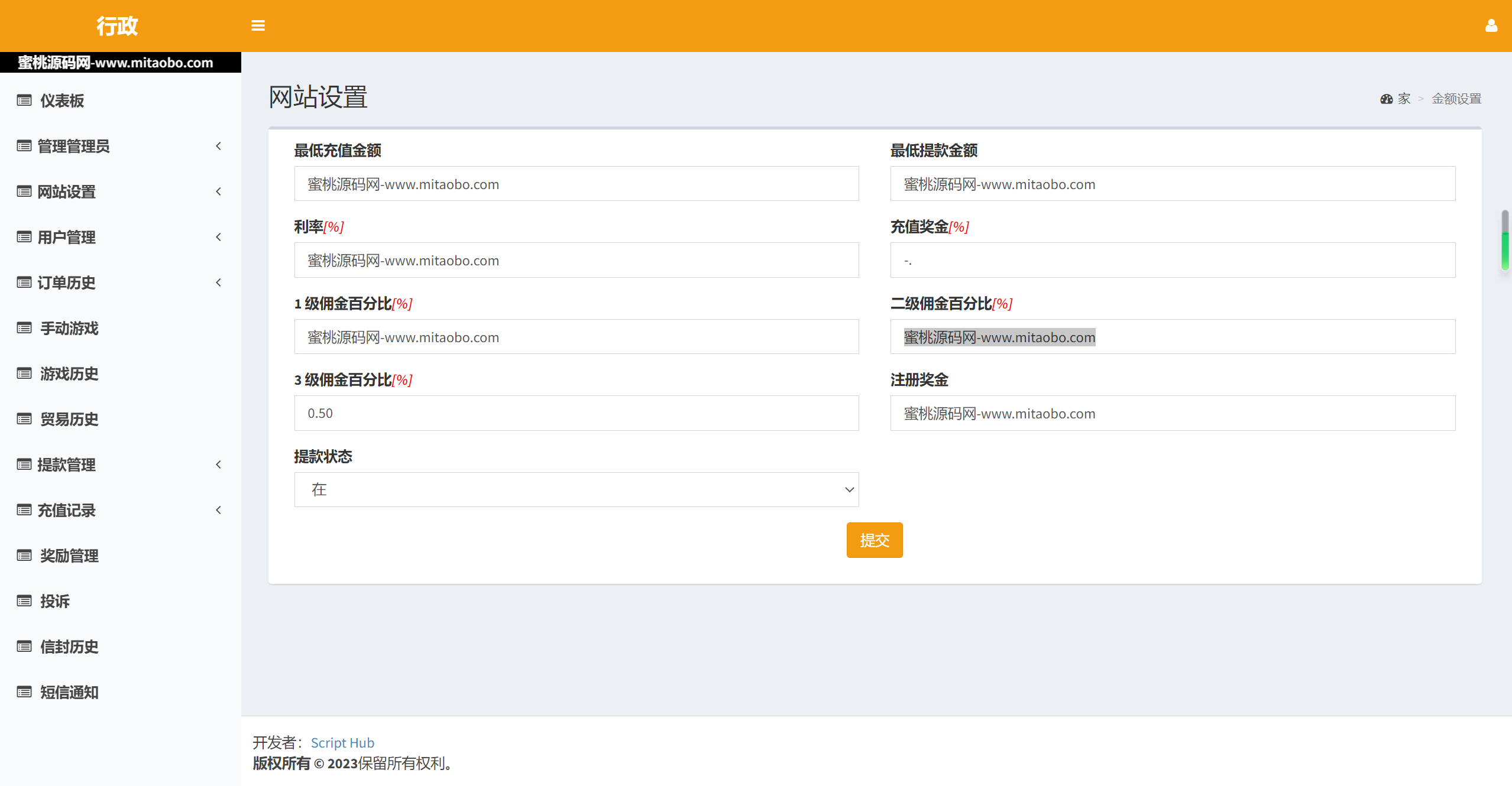
Task: Click the 提交 submit button
Action: click(x=875, y=540)
